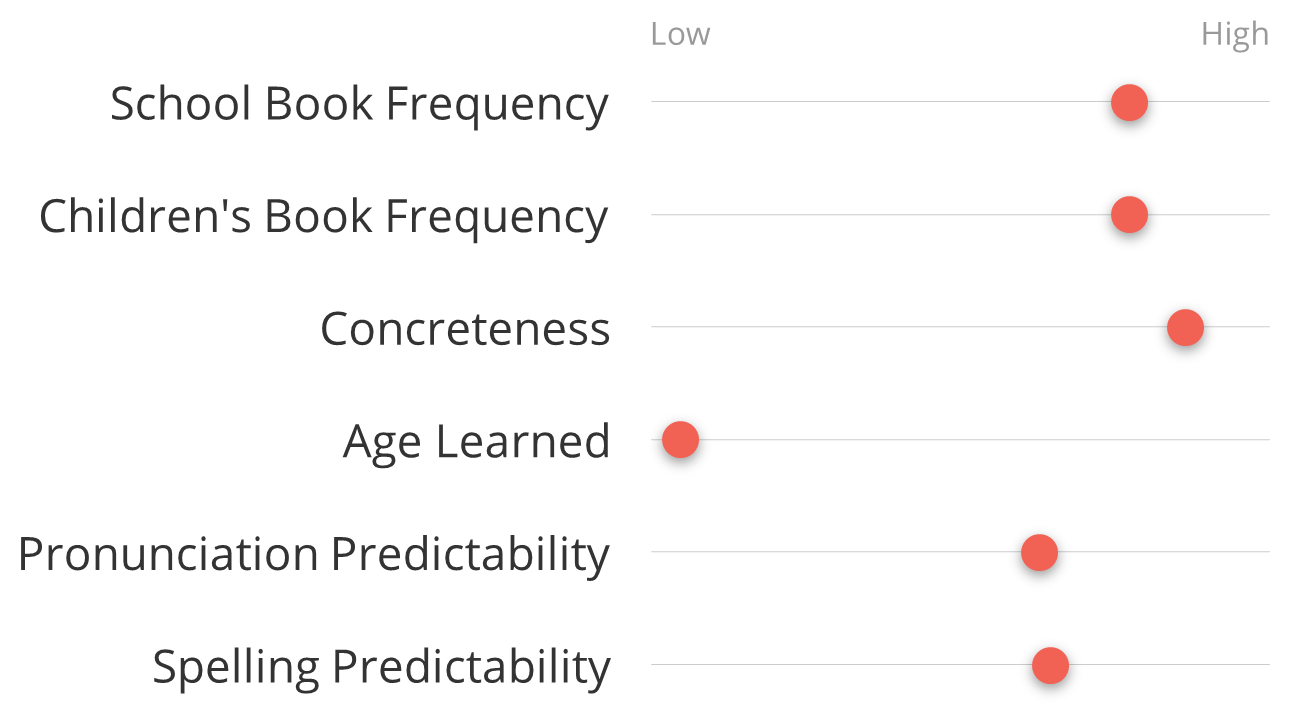Click the Age Learned track at its High end

[1264, 440]
